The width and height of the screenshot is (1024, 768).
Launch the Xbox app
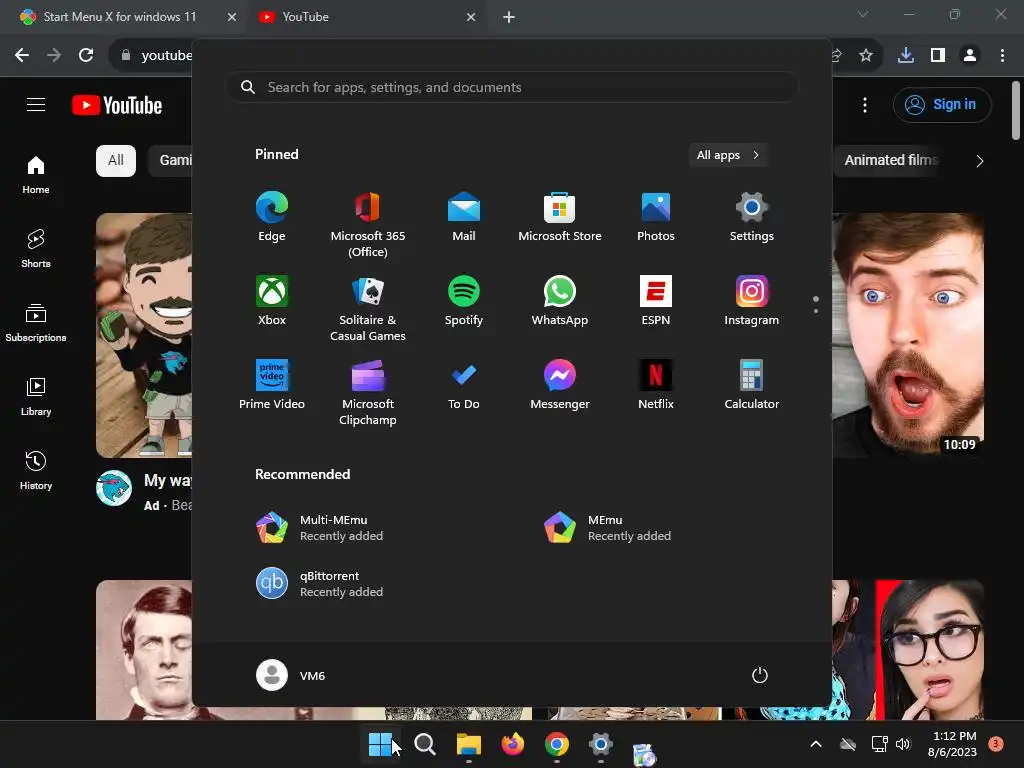pyautogui.click(x=272, y=301)
